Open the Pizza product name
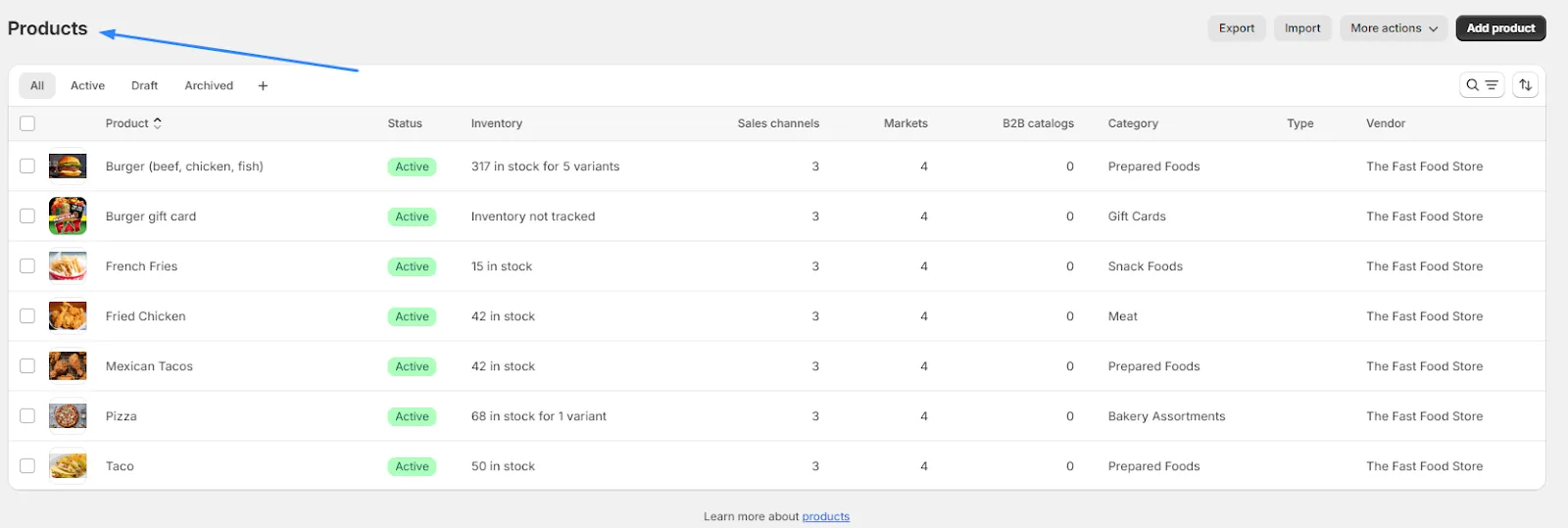This screenshot has width=1568, height=528. pos(121,416)
